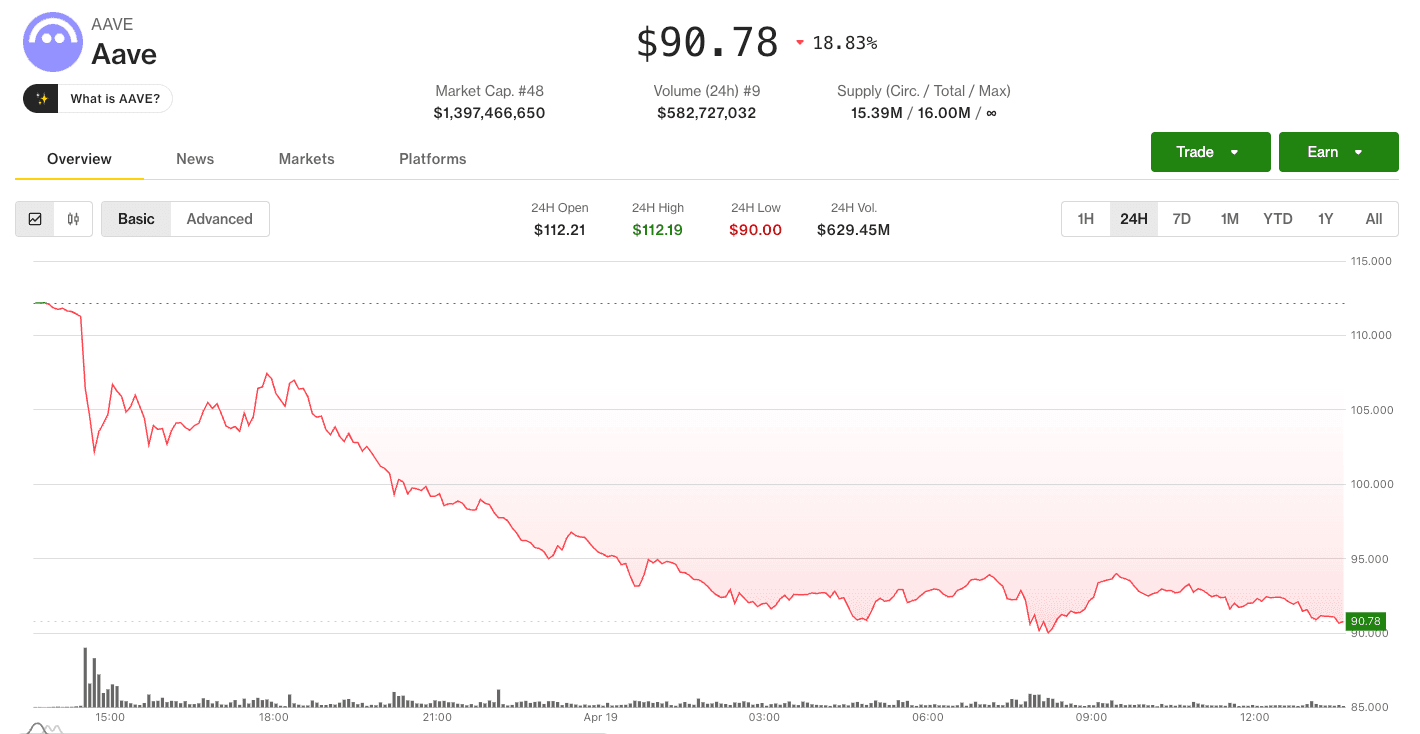Select the 7D chart range

pos(1181,218)
